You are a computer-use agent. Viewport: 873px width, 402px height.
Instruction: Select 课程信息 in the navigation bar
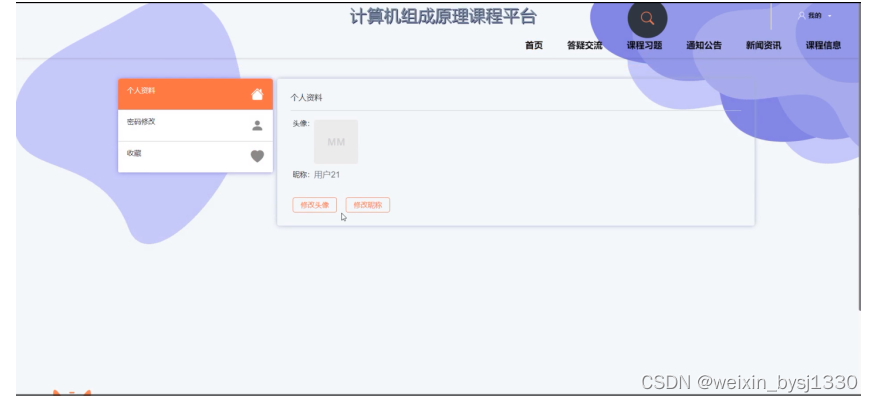(x=823, y=46)
